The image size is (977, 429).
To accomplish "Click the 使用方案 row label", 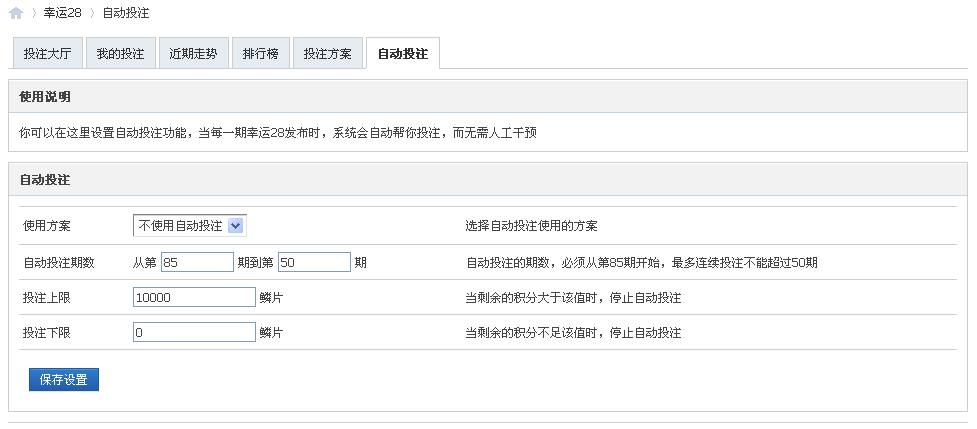I will point(47,226).
